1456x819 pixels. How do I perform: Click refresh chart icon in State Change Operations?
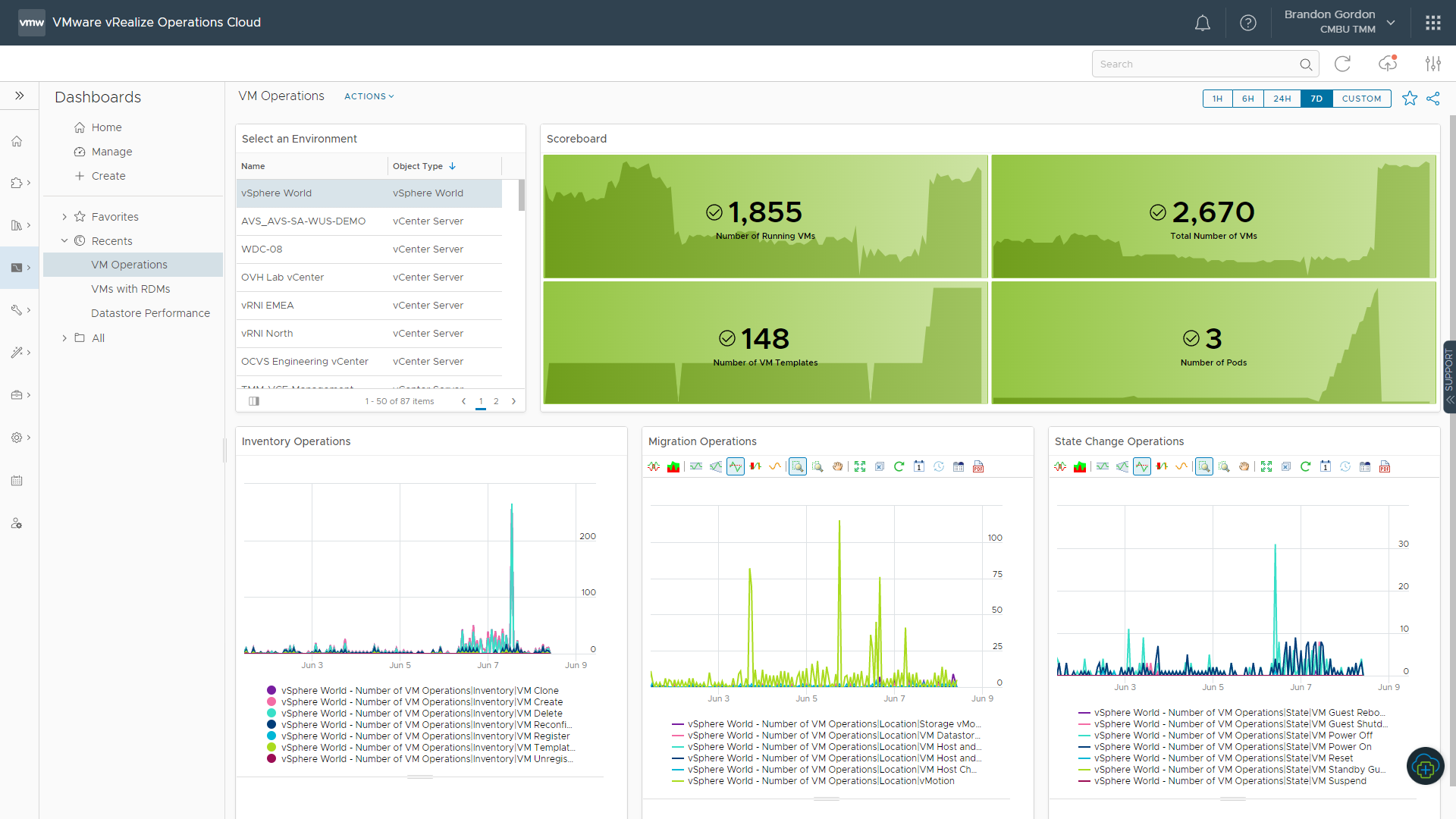click(1305, 467)
